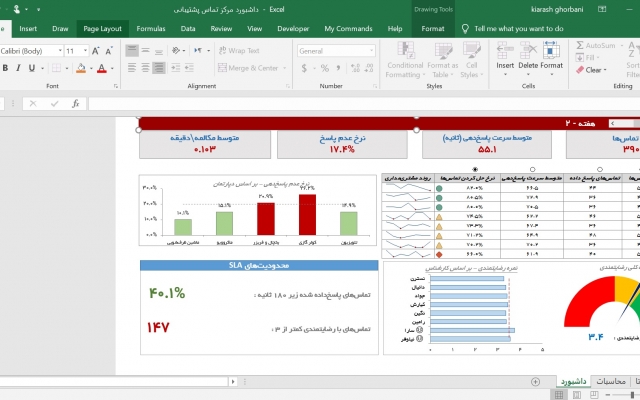Click the sheet tab scroll arrow
The image size is (640, 400).
tap(233, 382)
